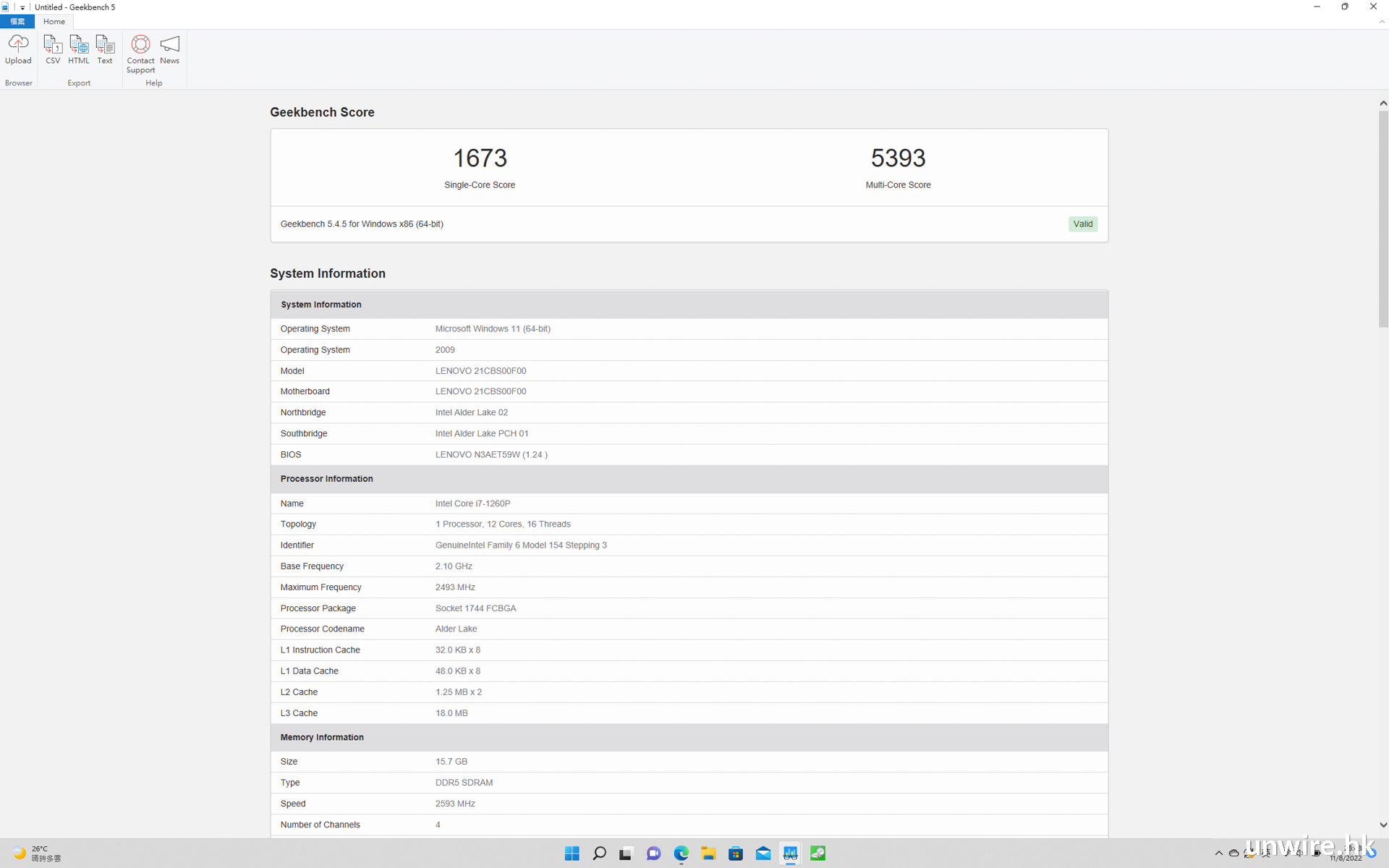
Task: Open Microsoft Store from taskbar
Action: (x=736, y=854)
